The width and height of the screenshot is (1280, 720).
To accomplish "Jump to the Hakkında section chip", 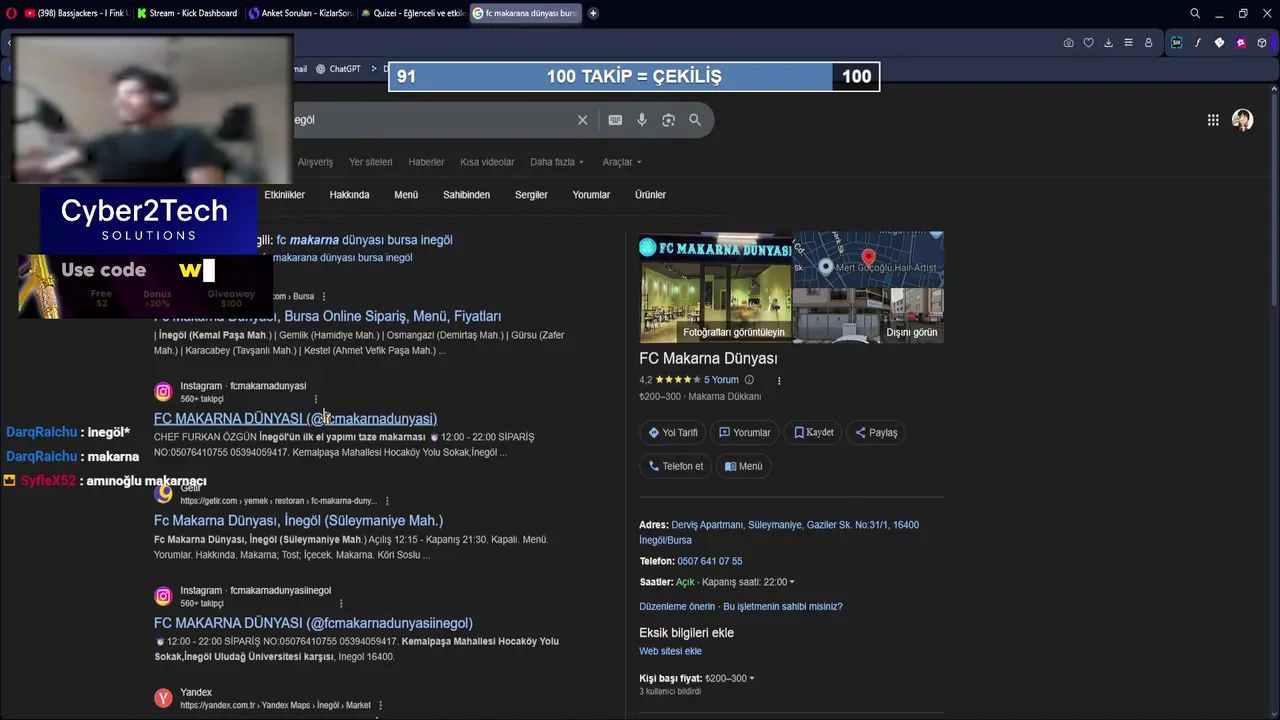I will click(x=349, y=195).
